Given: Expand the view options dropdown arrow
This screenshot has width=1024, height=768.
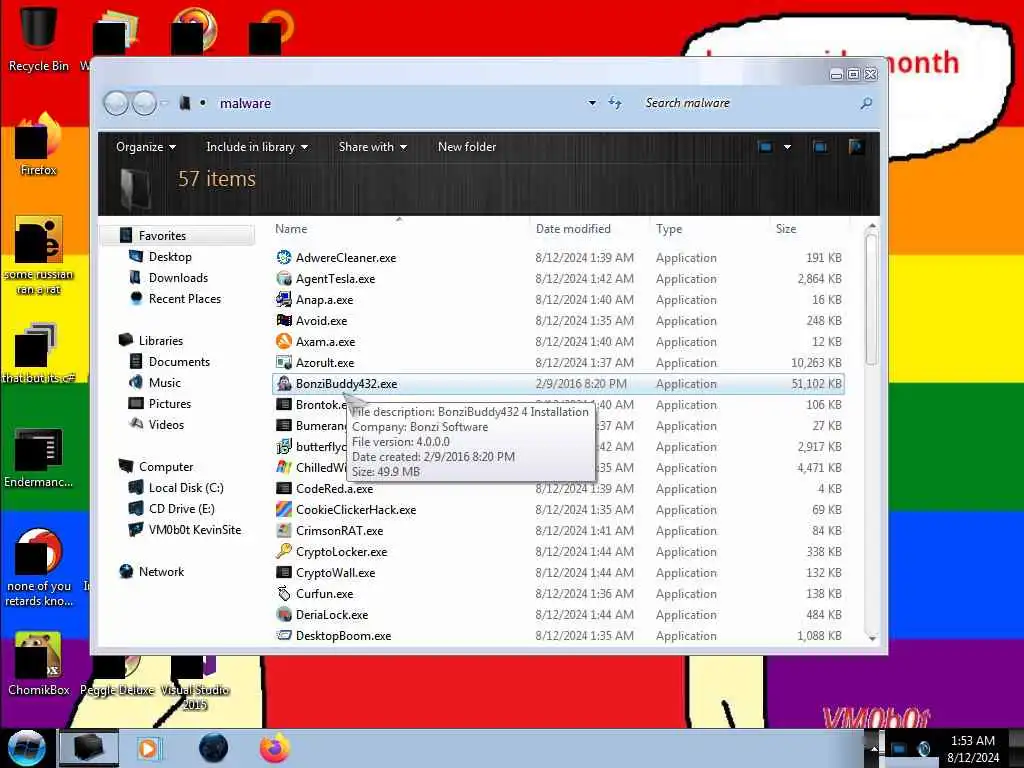Looking at the screenshot, I should (x=787, y=147).
